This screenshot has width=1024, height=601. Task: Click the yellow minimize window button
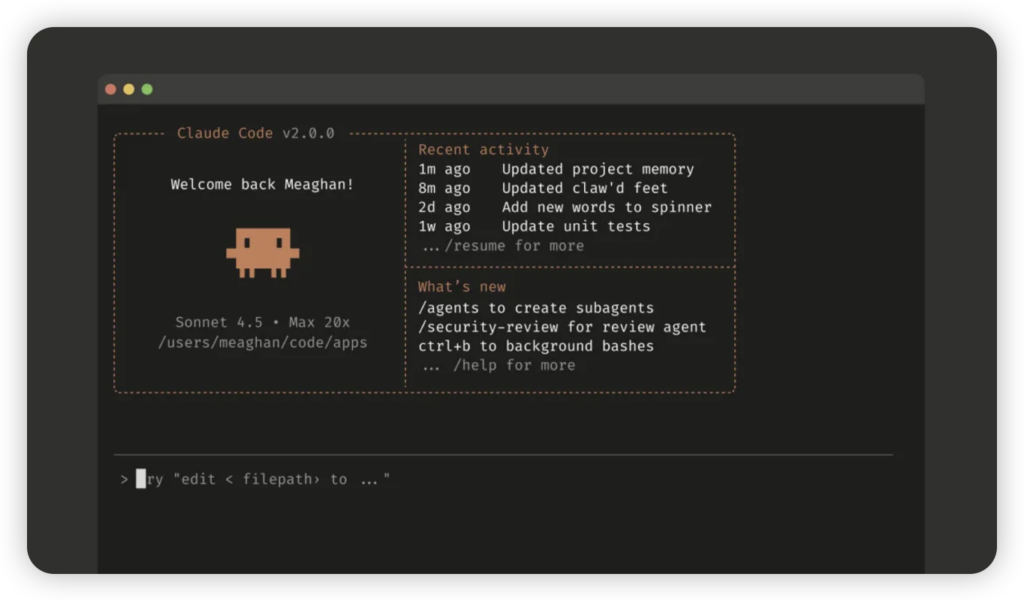coord(129,89)
